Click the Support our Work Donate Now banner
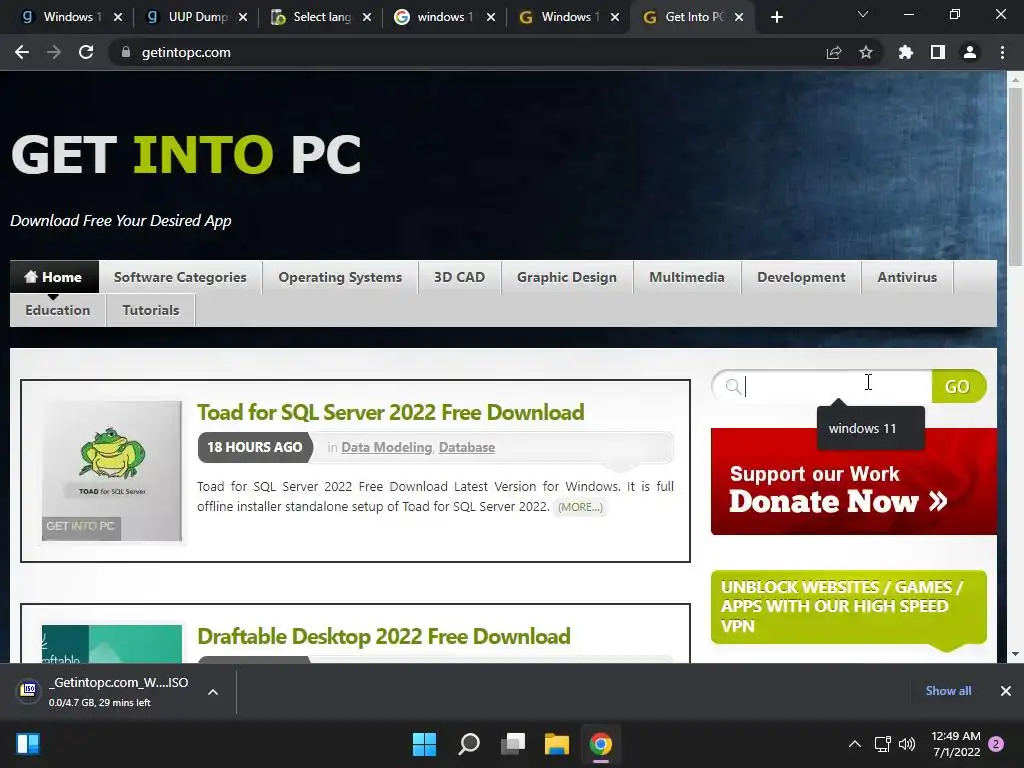Screen dimensions: 1024x768 tap(854, 481)
